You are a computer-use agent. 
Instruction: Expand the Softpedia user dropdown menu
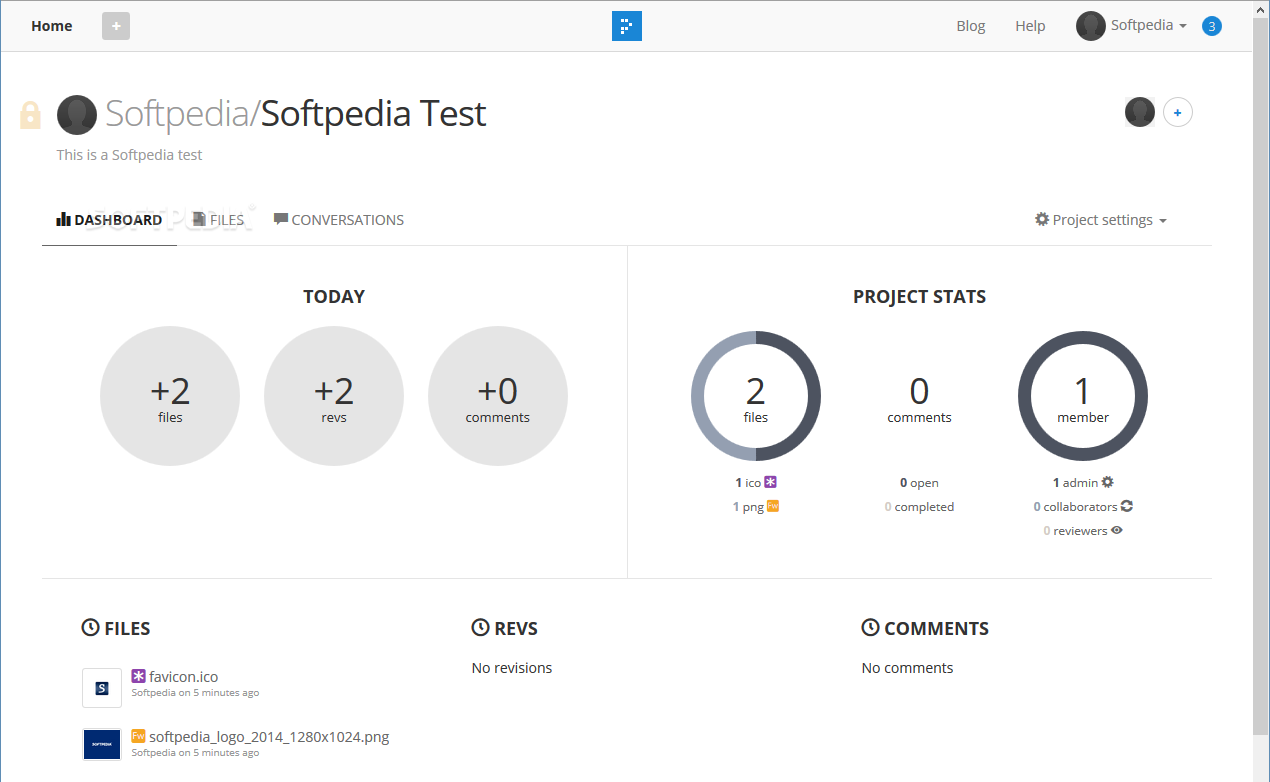1149,26
